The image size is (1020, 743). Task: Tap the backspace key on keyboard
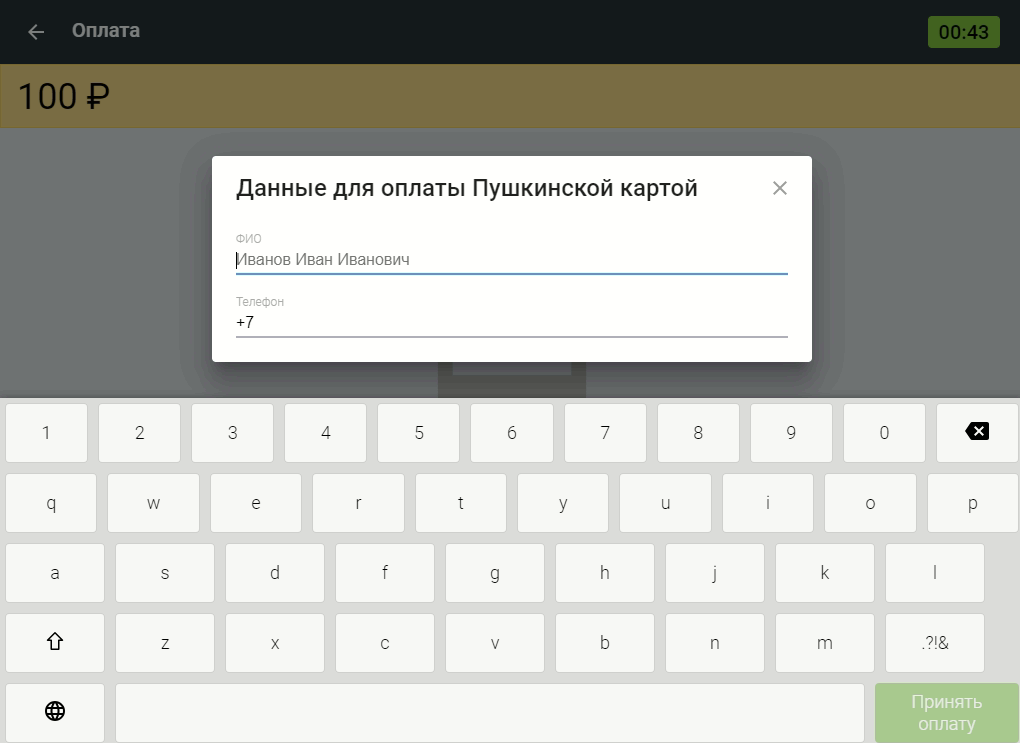977,433
